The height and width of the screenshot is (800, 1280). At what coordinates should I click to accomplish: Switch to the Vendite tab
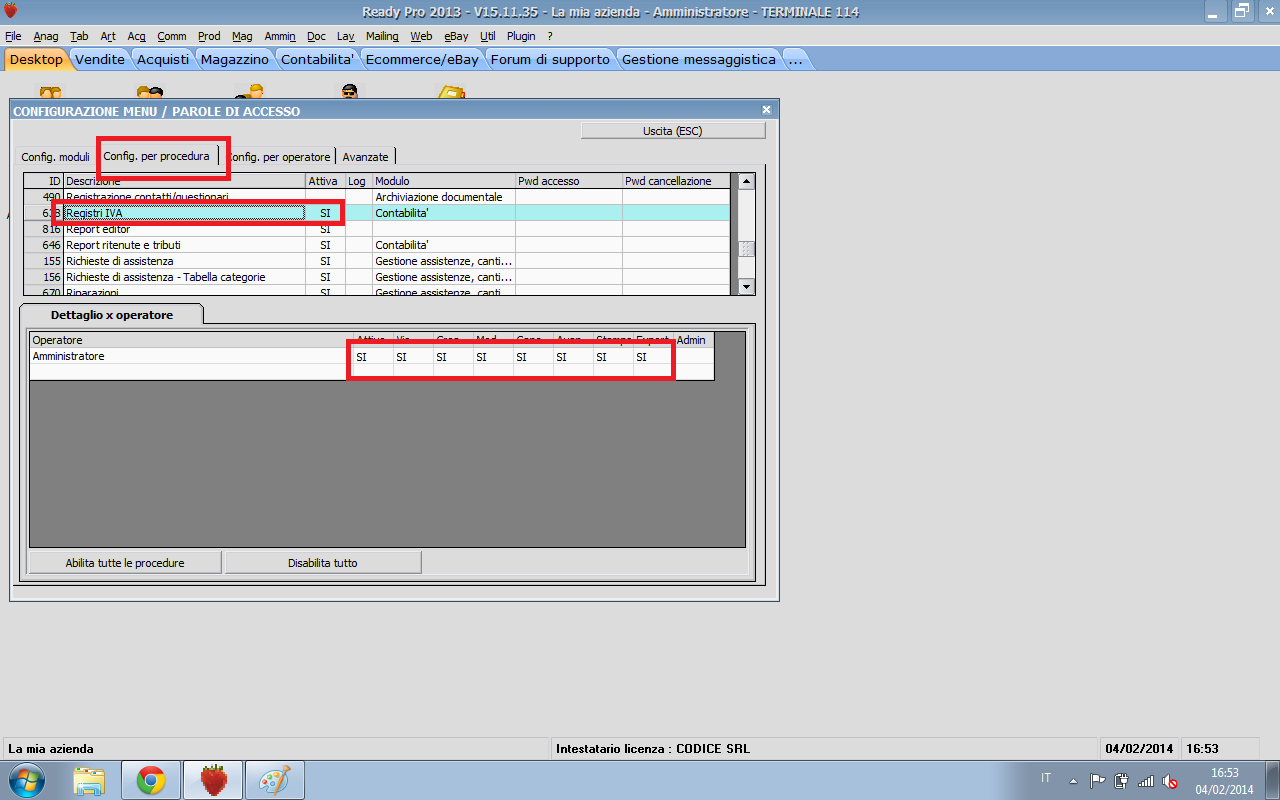pos(100,59)
